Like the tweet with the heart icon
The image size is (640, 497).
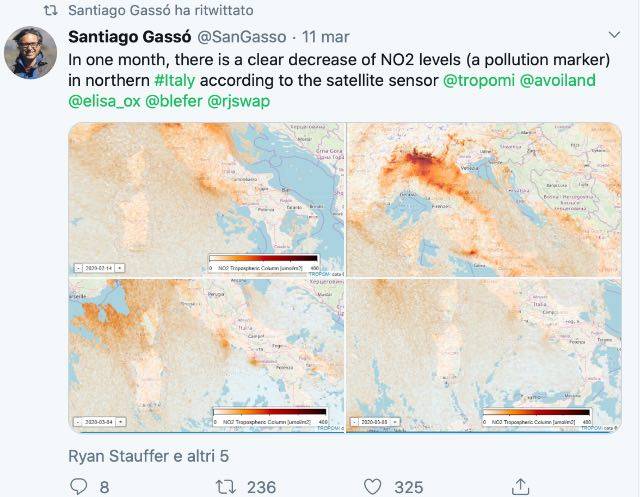pos(372,486)
